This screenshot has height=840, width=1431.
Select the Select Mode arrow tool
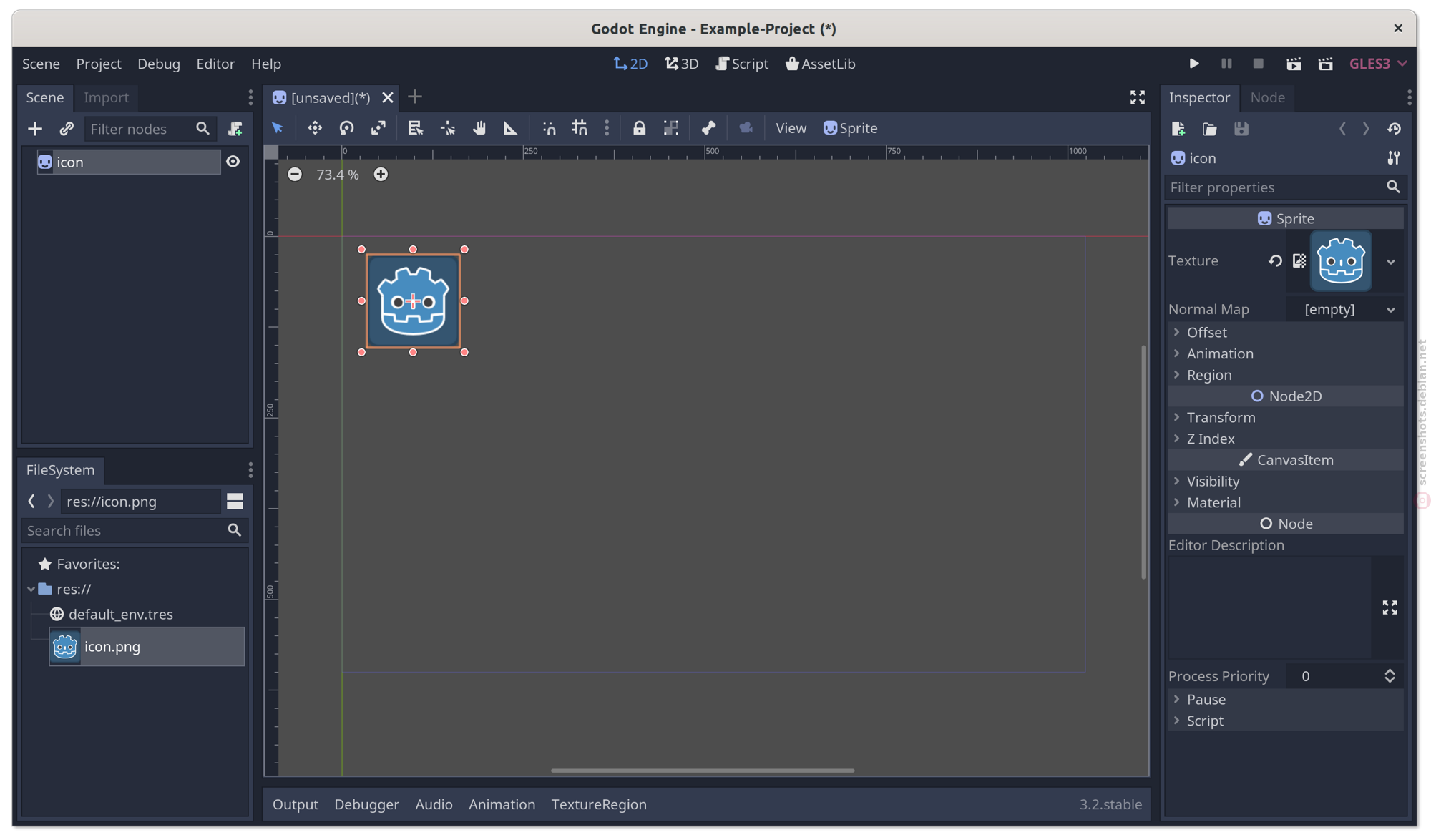(x=278, y=128)
